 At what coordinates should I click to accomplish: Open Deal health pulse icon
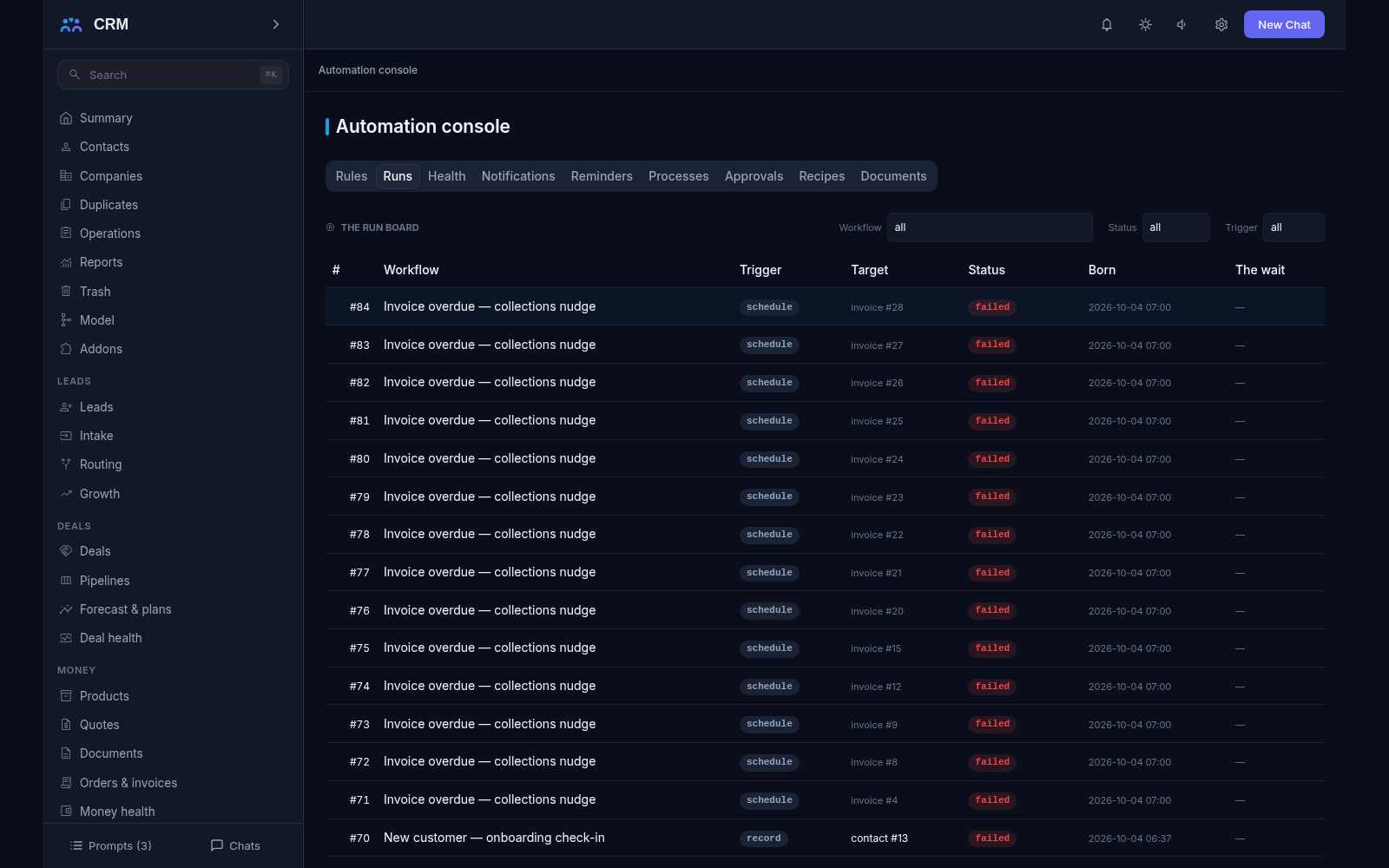[66, 638]
